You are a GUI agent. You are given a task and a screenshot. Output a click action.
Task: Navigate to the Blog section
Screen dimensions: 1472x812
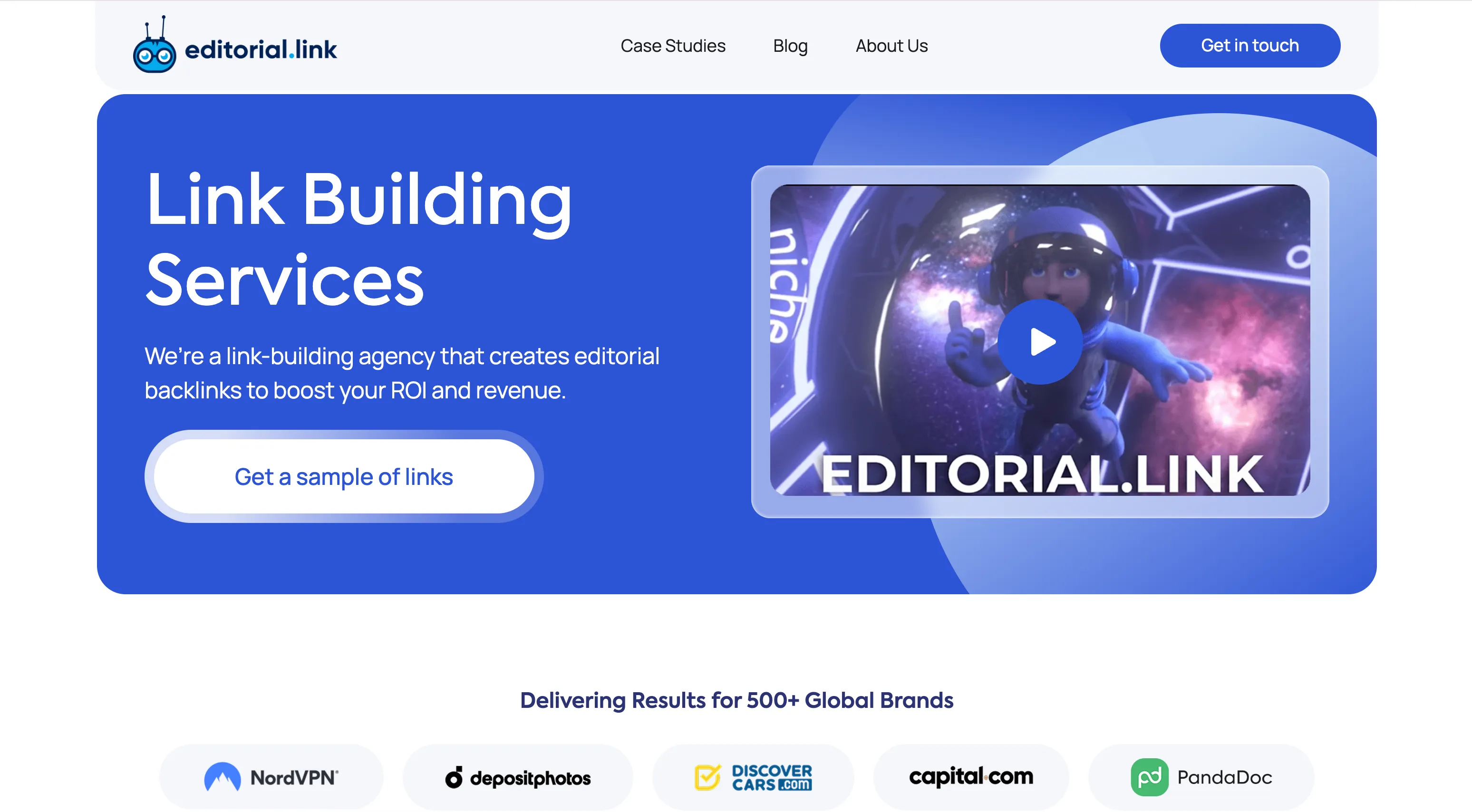click(x=790, y=46)
